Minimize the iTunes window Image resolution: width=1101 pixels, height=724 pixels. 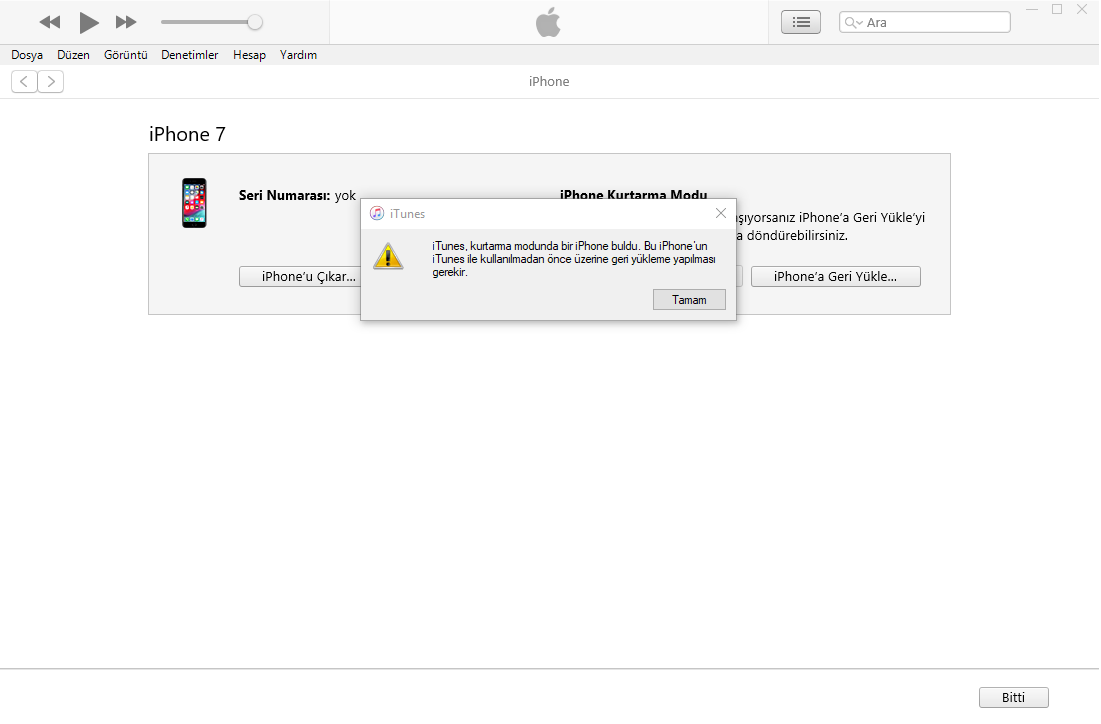1031,10
